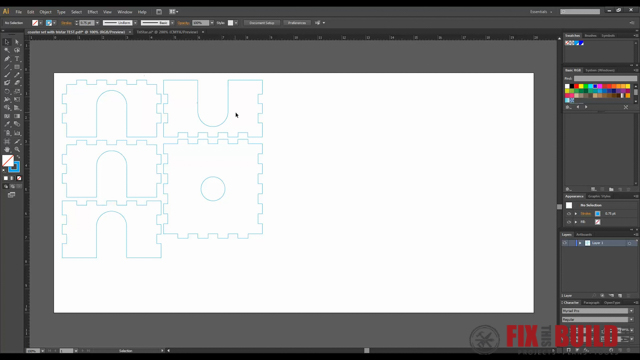Click the orange Stroke label link

click(66, 23)
